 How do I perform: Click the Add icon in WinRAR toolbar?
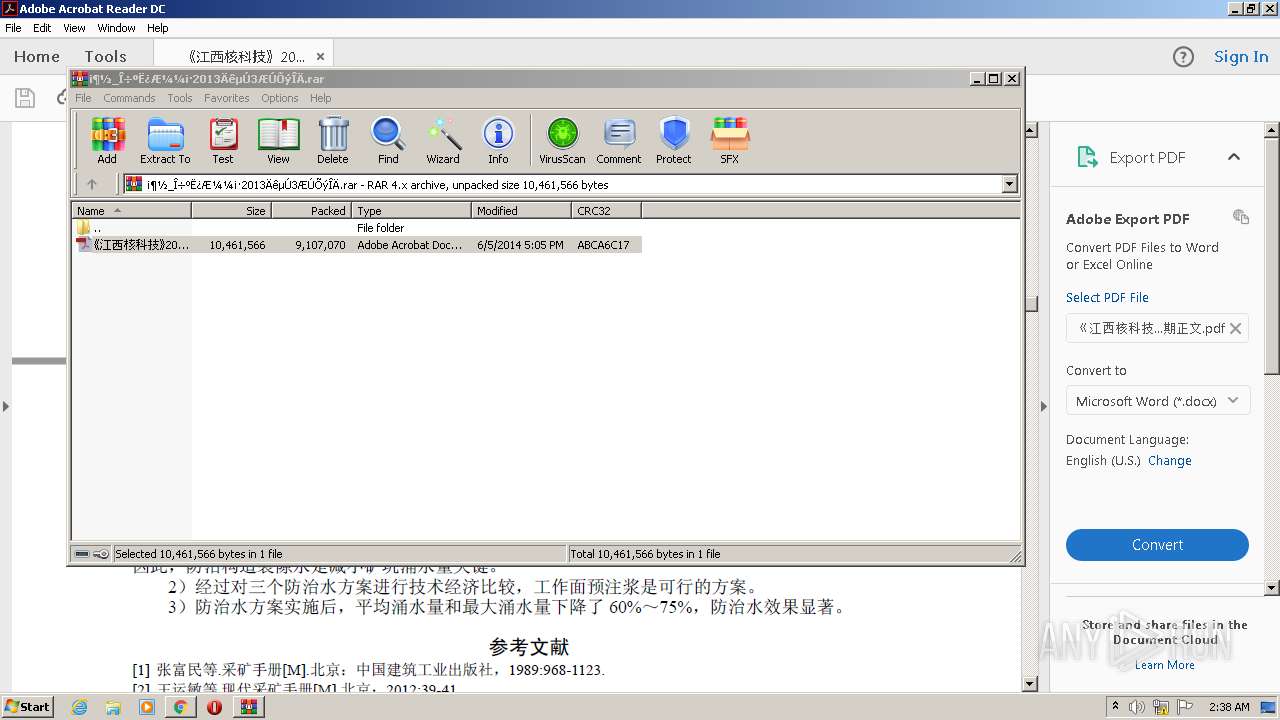107,140
